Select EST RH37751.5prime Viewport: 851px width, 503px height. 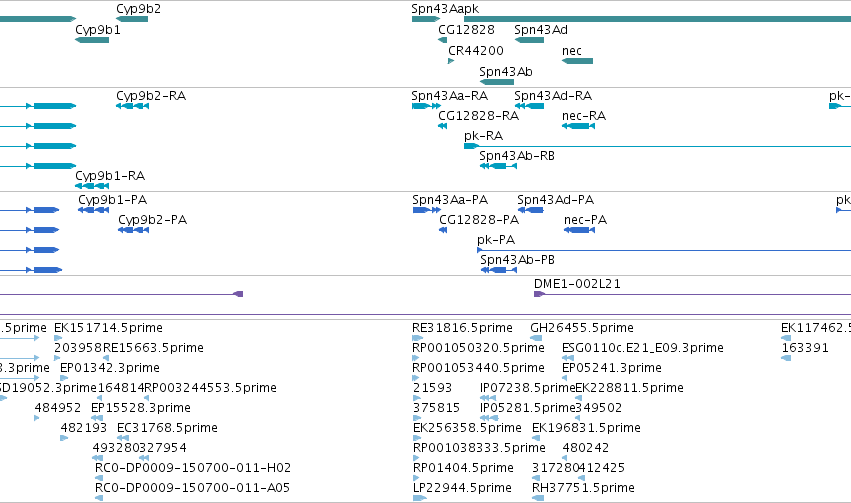[x=583, y=488]
